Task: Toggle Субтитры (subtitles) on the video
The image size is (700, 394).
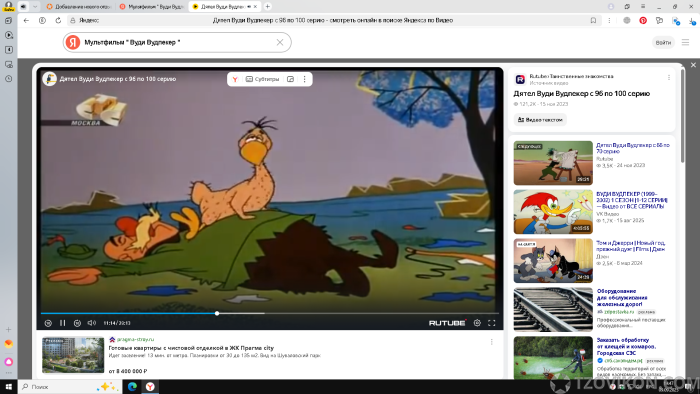Action: point(262,79)
